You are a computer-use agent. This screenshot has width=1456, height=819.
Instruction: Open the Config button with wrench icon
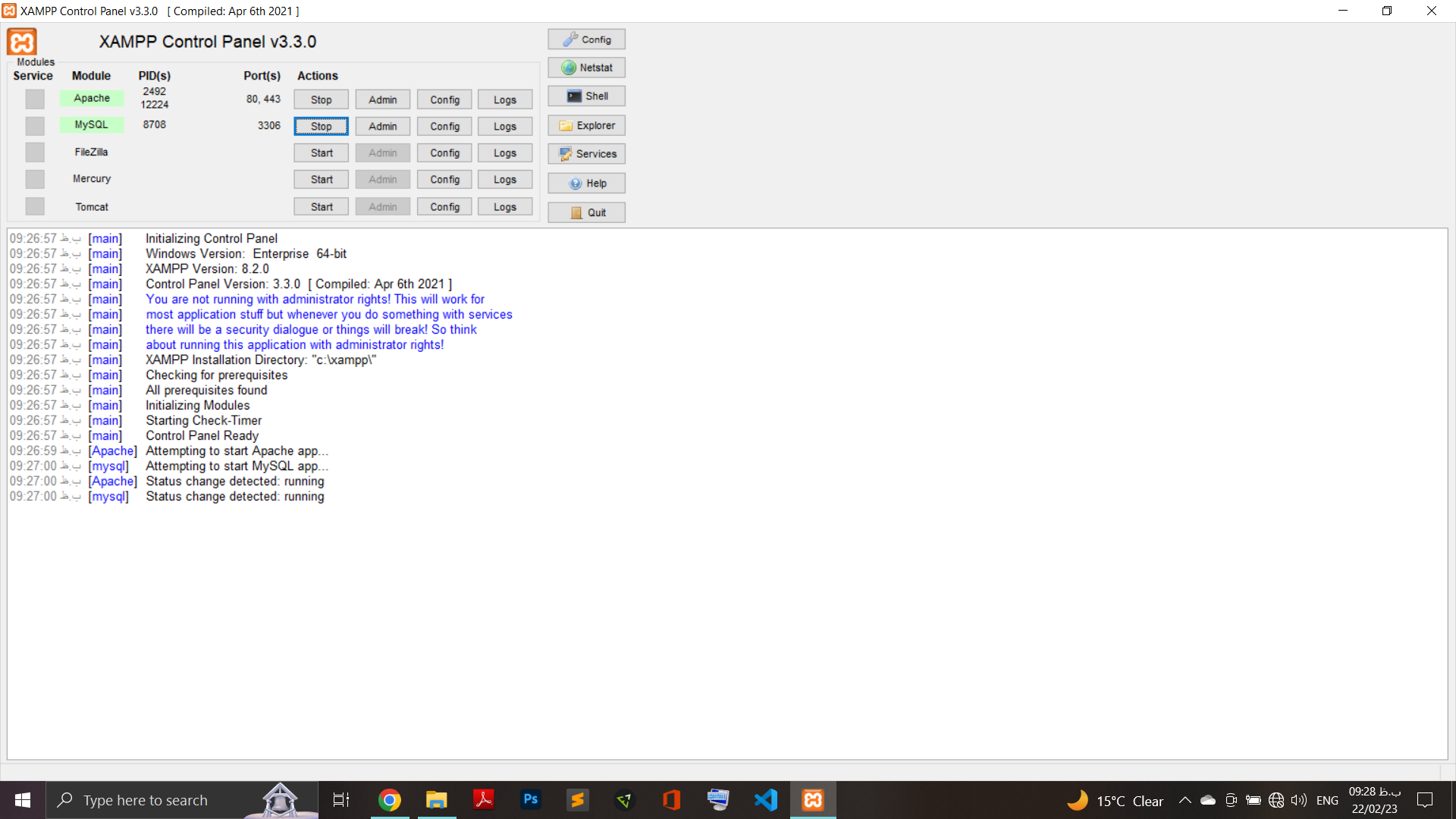586,39
